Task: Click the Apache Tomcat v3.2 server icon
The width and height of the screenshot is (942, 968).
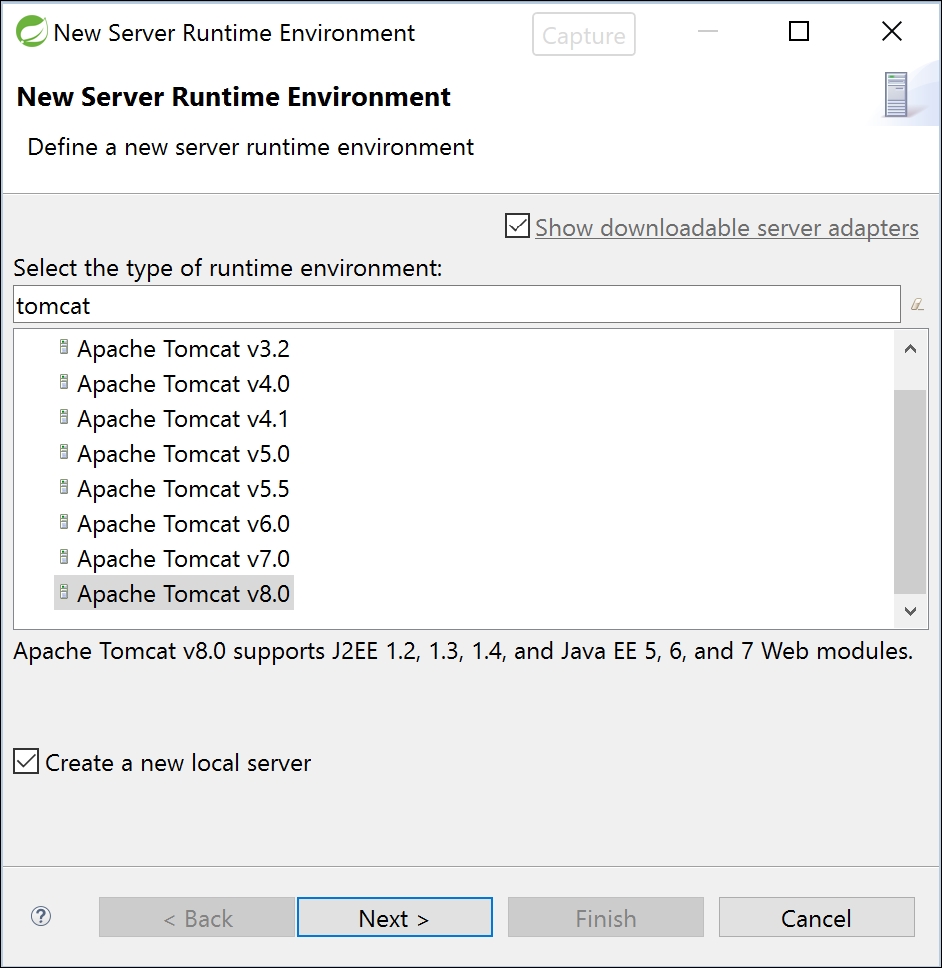Action: [x=64, y=348]
